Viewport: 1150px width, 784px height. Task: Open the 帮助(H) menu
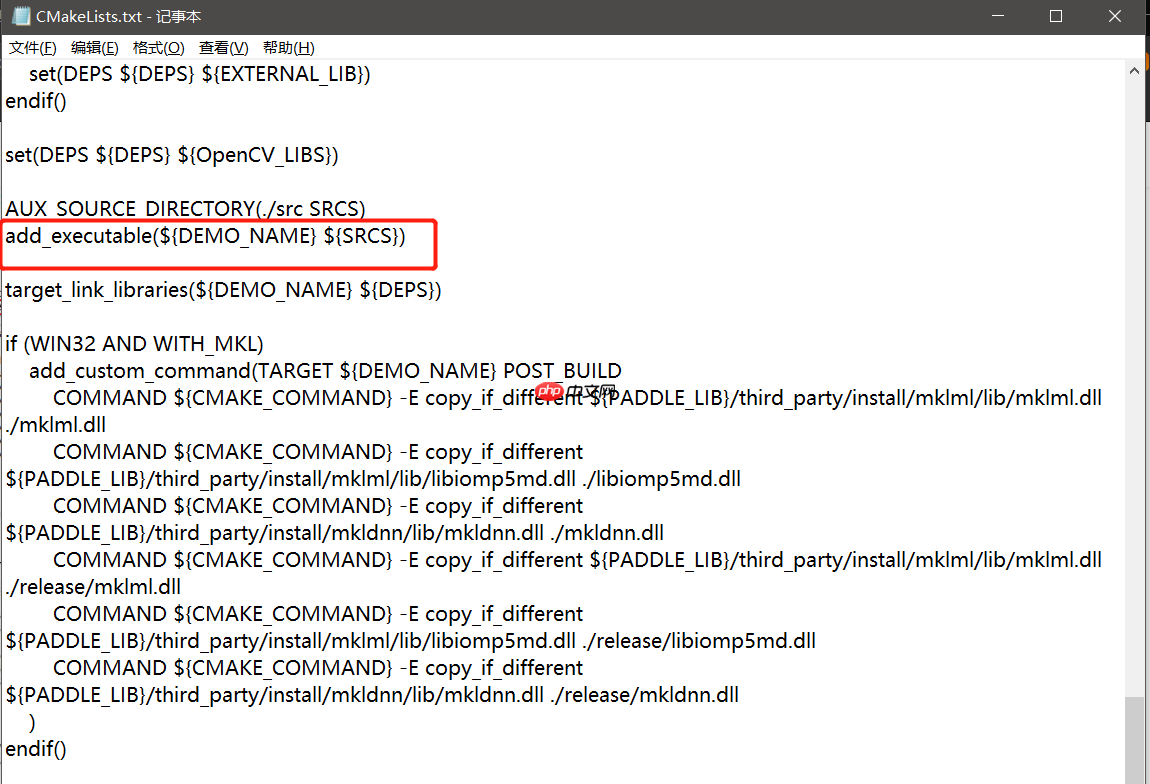coord(289,48)
